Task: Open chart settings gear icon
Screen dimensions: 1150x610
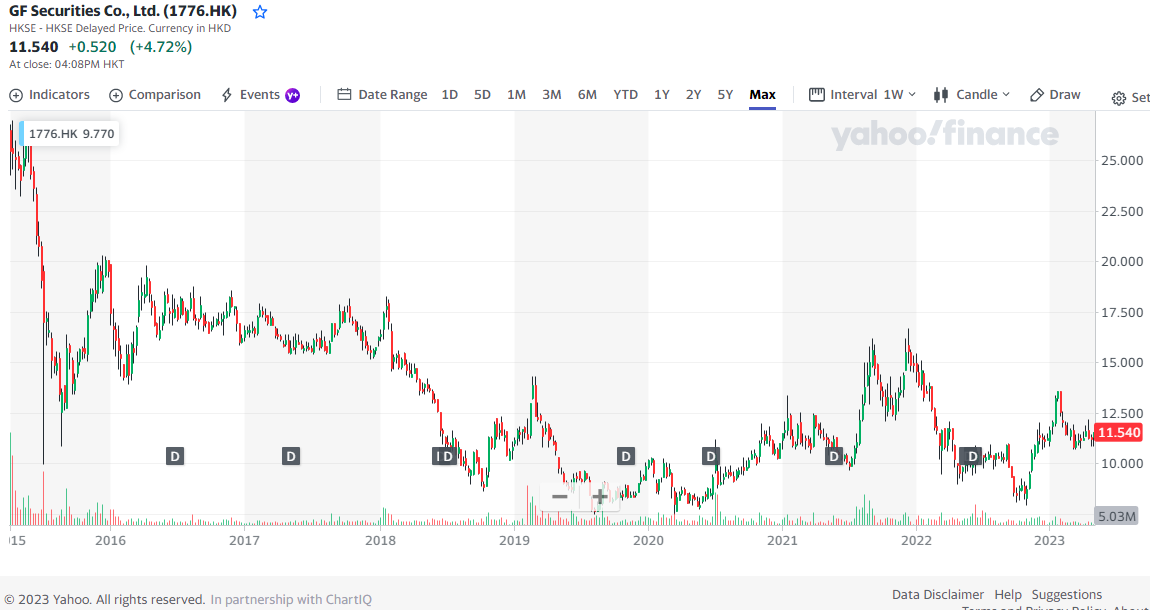Action: click(1118, 98)
